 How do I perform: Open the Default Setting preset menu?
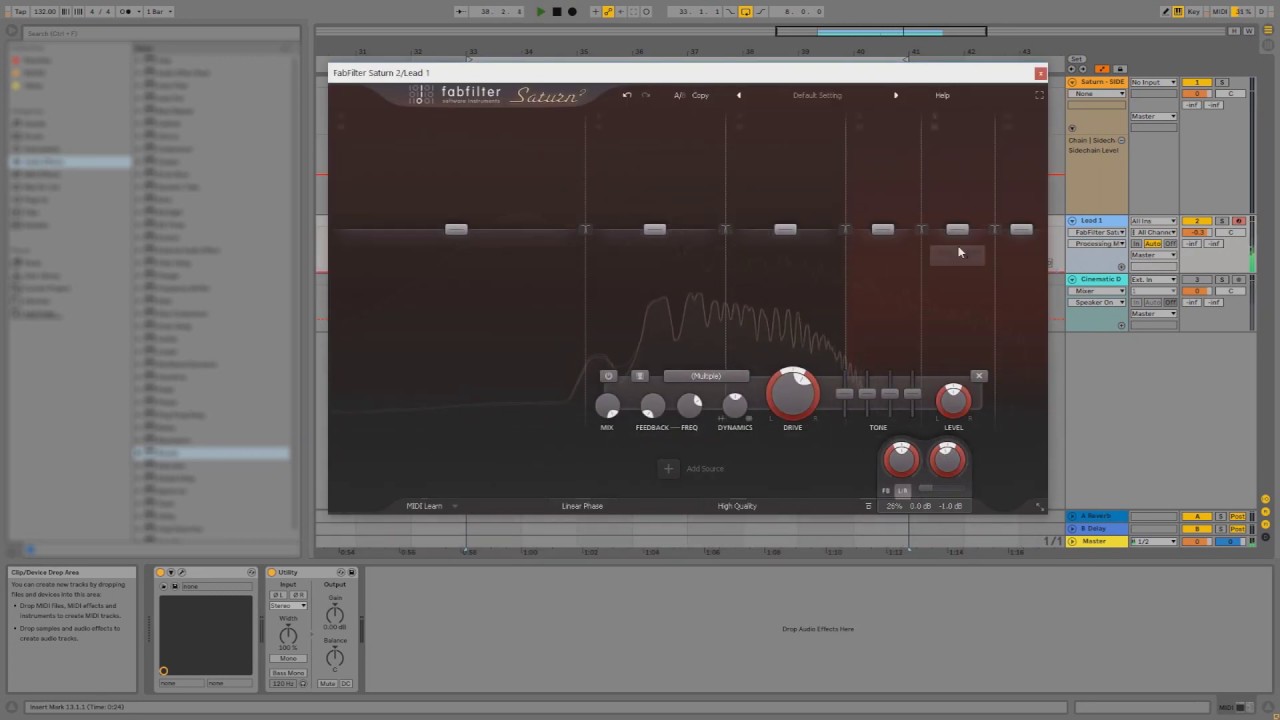[817, 95]
